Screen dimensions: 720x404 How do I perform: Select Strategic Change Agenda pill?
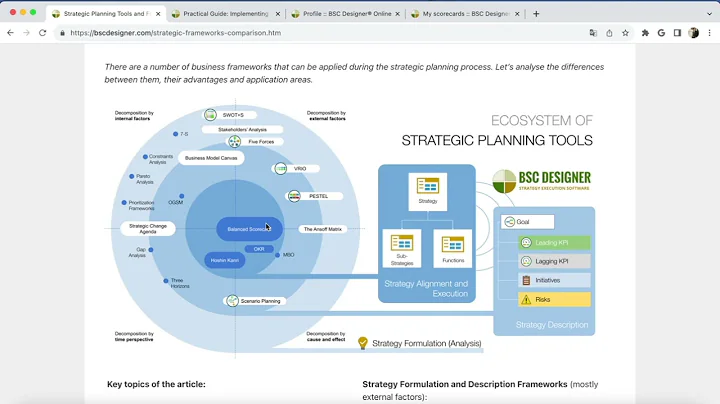(148, 229)
